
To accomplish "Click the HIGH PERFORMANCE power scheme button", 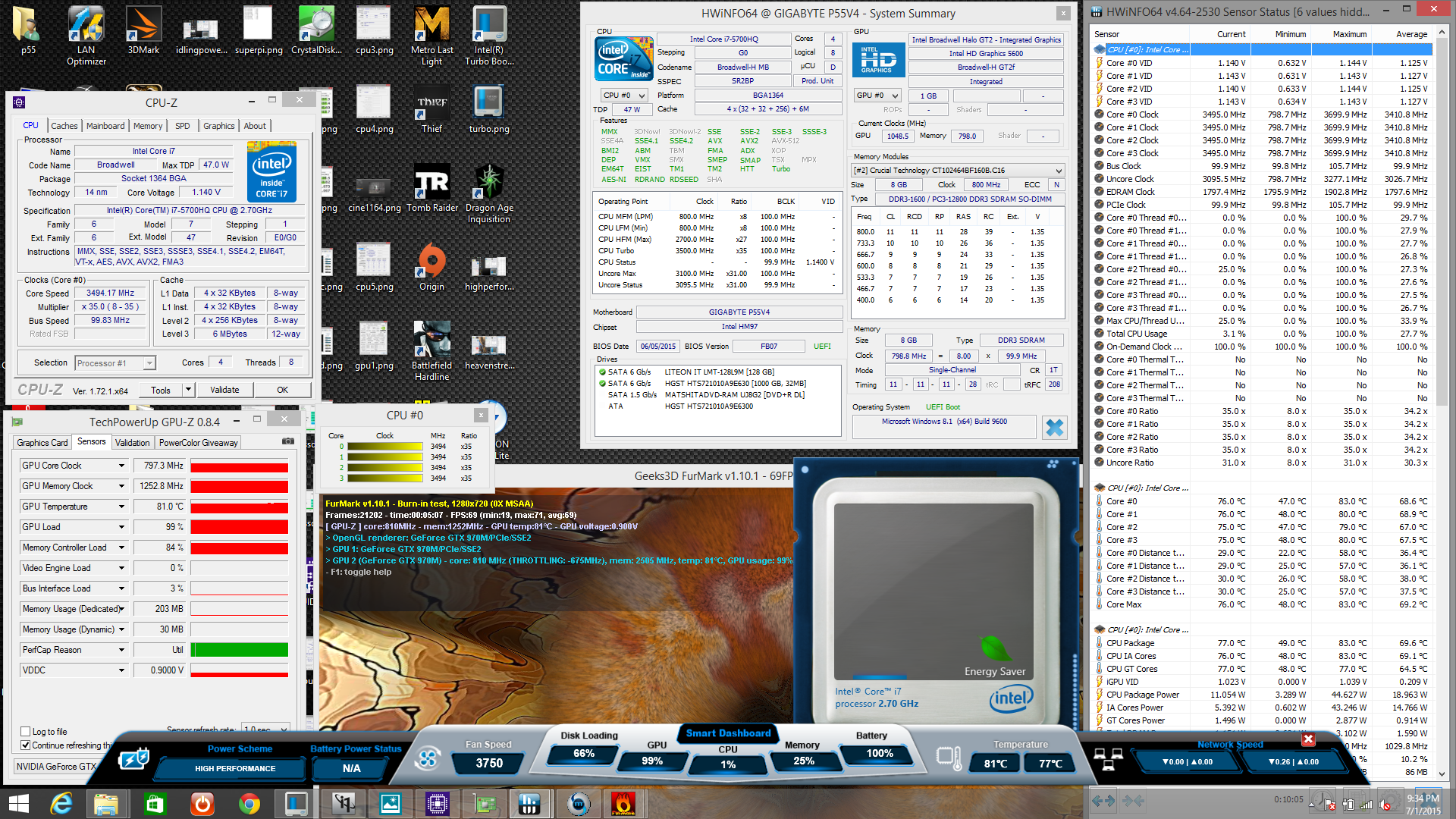I will (235, 768).
